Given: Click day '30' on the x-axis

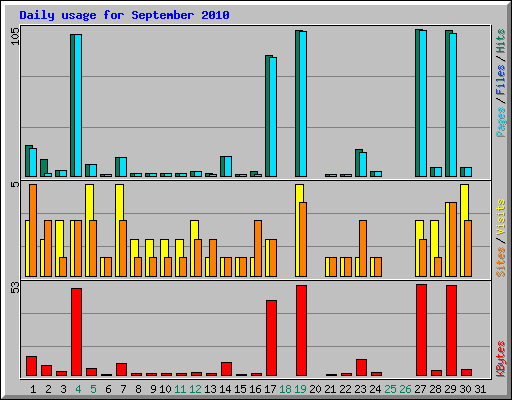Looking at the screenshot, I should (466, 389).
